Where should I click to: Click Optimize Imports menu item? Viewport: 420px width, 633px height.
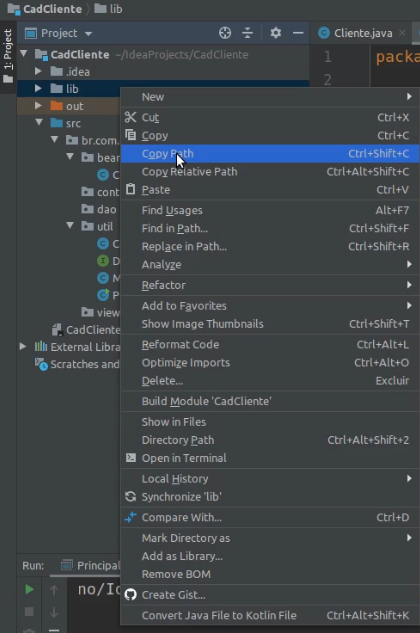pyautogui.click(x=270, y=363)
